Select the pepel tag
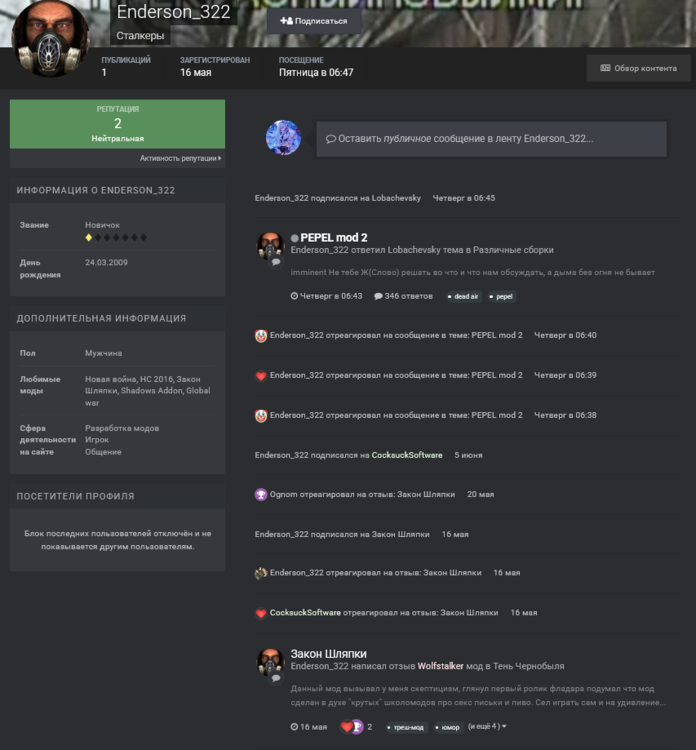Viewport: 696px width, 750px height. (502, 297)
